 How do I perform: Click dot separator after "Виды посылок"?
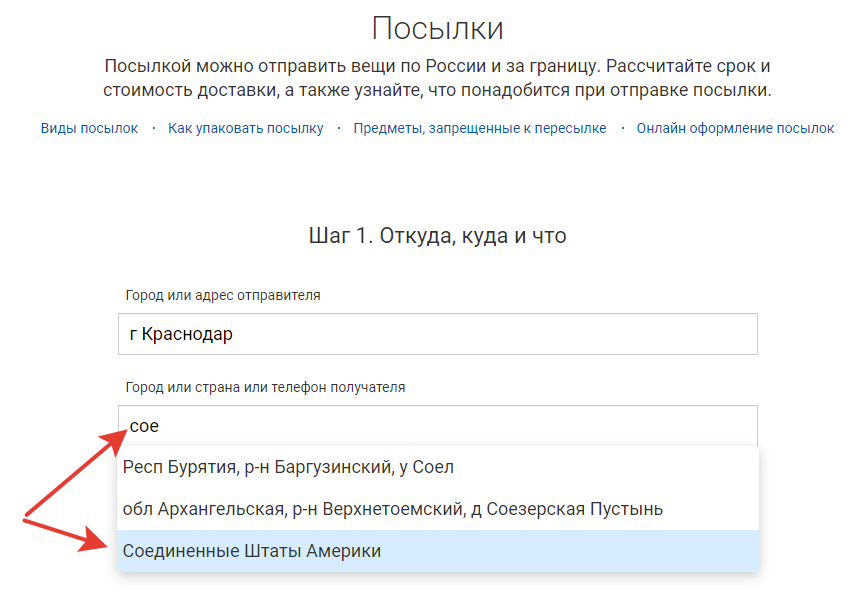[153, 128]
